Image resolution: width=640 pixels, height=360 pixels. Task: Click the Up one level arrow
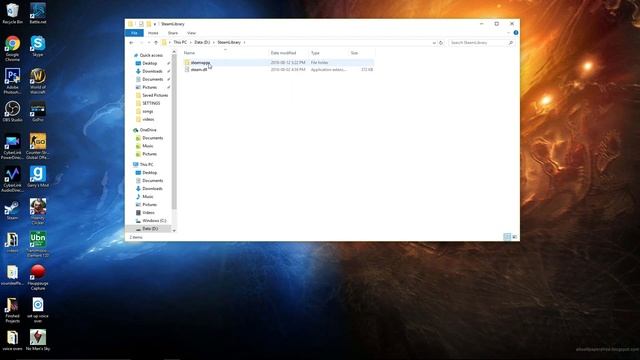coord(156,42)
